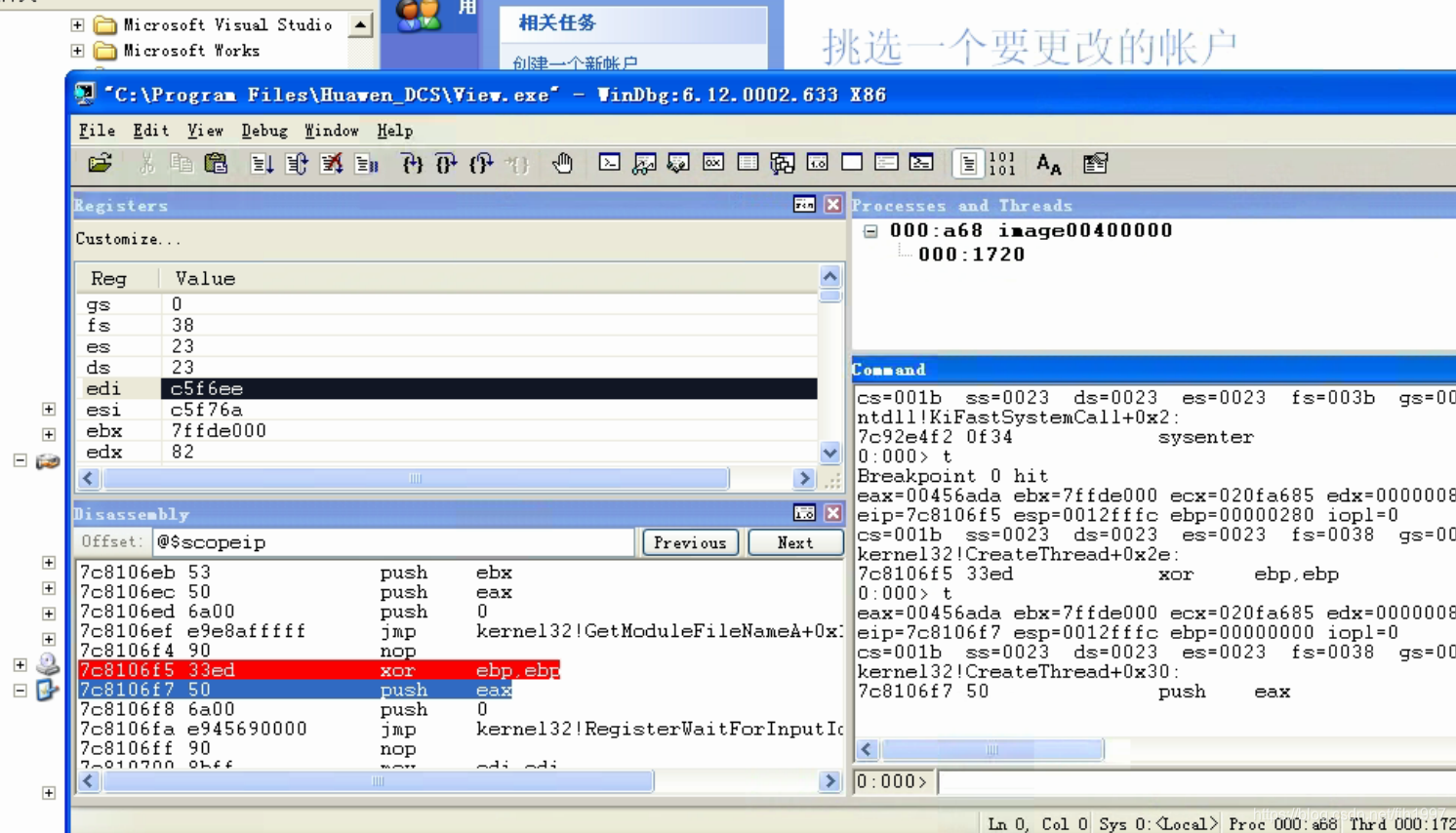1456x833 pixels.
Task: Click the Microsoft Visual Studio folder label
Action: [x=227, y=24]
